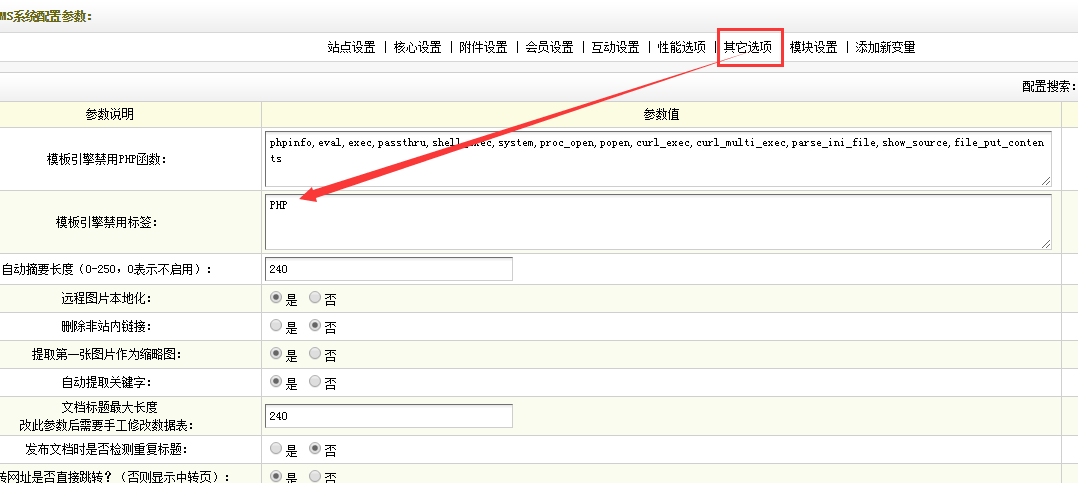Click the 自动摘要长度 input field
The width and height of the screenshot is (1078, 483).
point(388,269)
